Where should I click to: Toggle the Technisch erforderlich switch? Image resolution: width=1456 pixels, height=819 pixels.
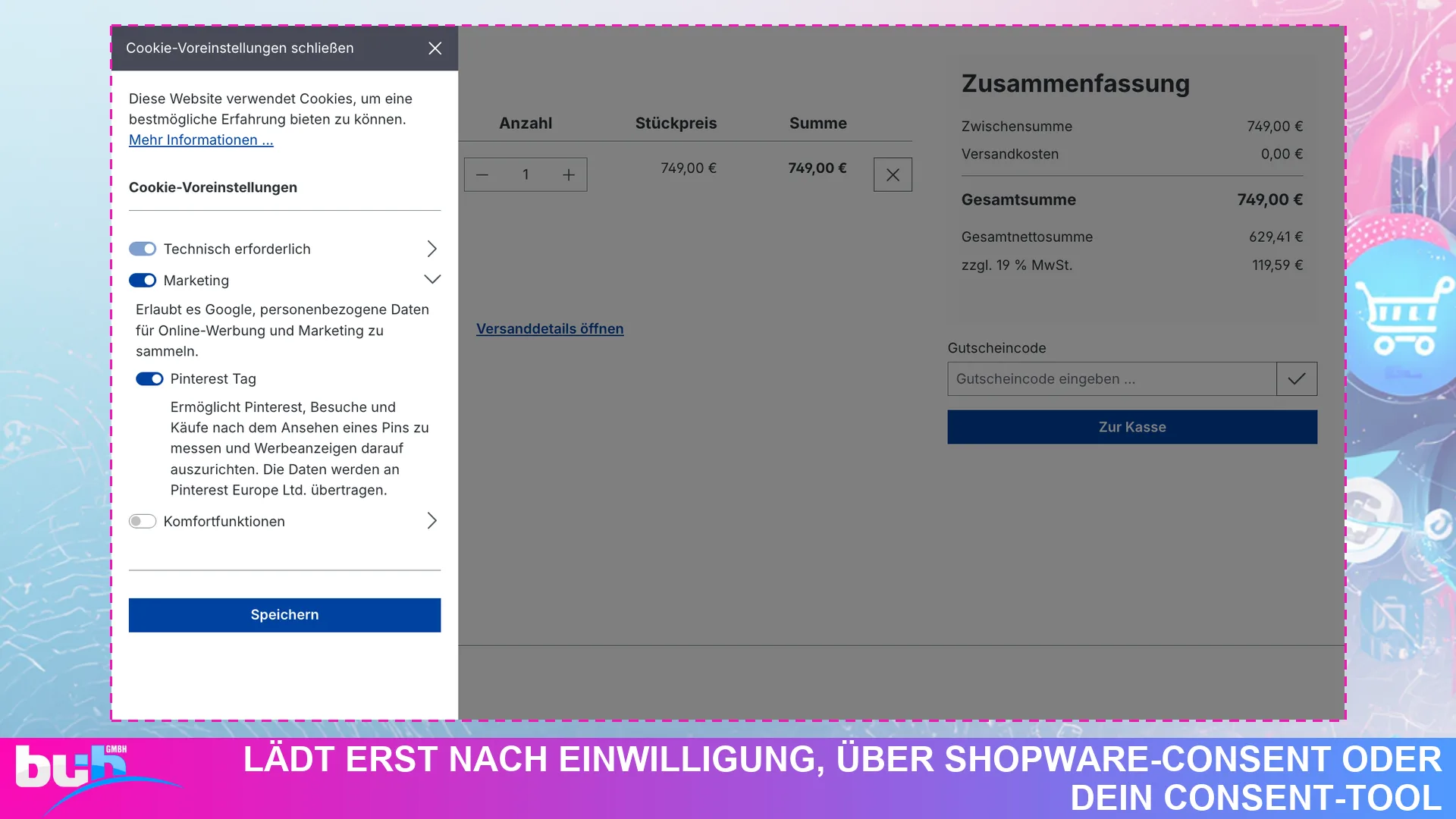[143, 249]
